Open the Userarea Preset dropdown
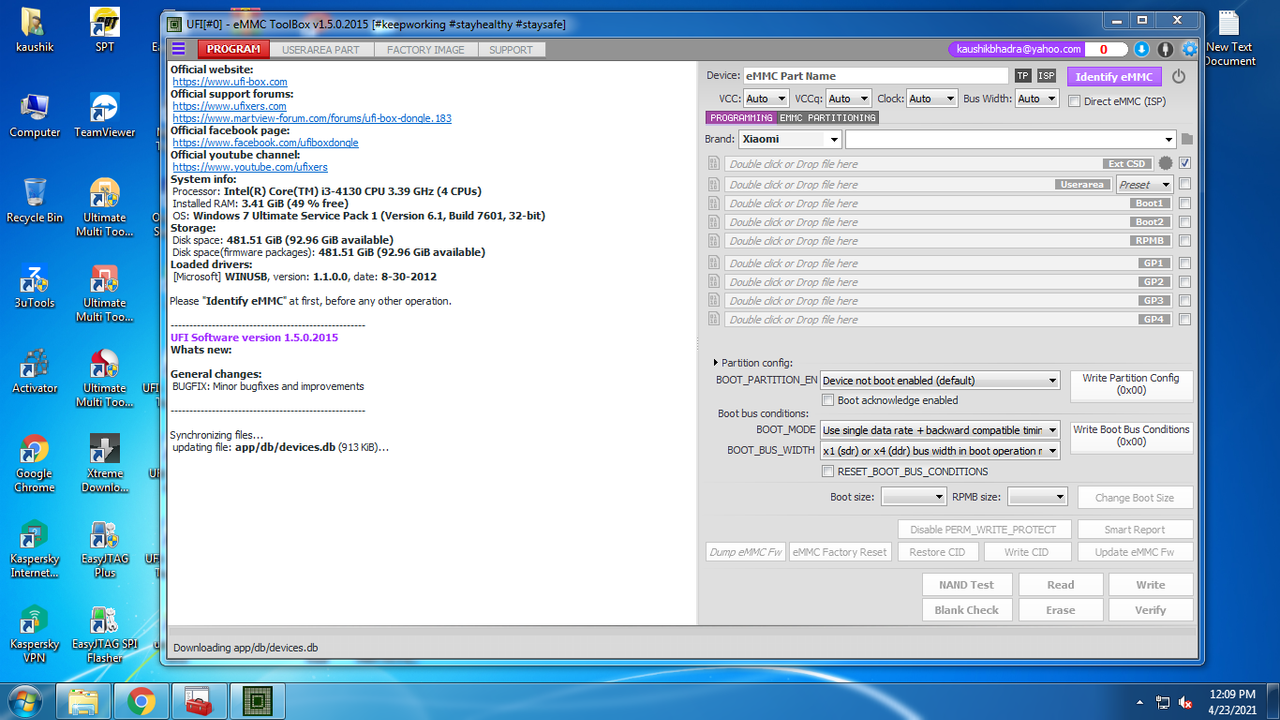This screenshot has width=1280, height=720. tap(1144, 185)
